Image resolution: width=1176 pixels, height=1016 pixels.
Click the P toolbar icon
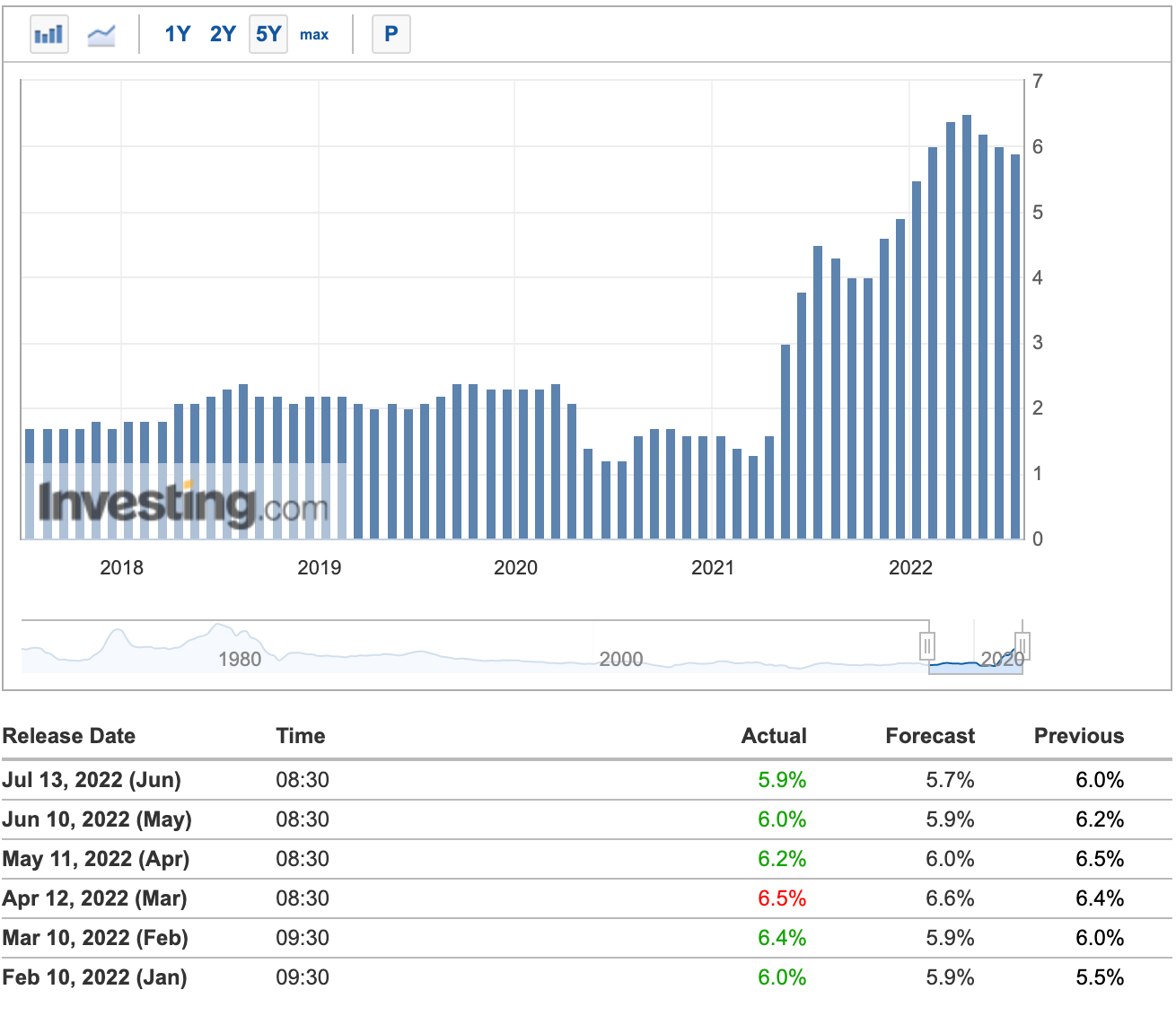point(391,33)
